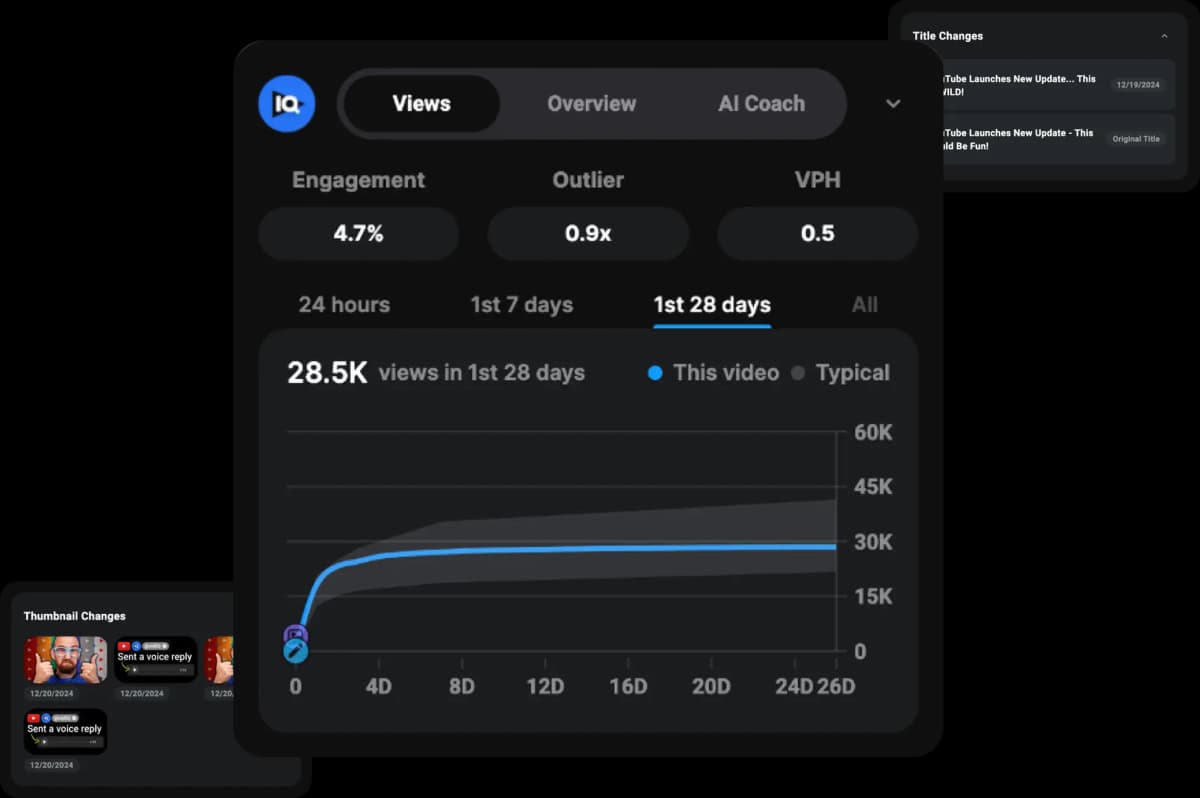Open the dropdown chevron next to AI Coach
Screen dimensions: 1200x798
pyautogui.click(x=892, y=103)
